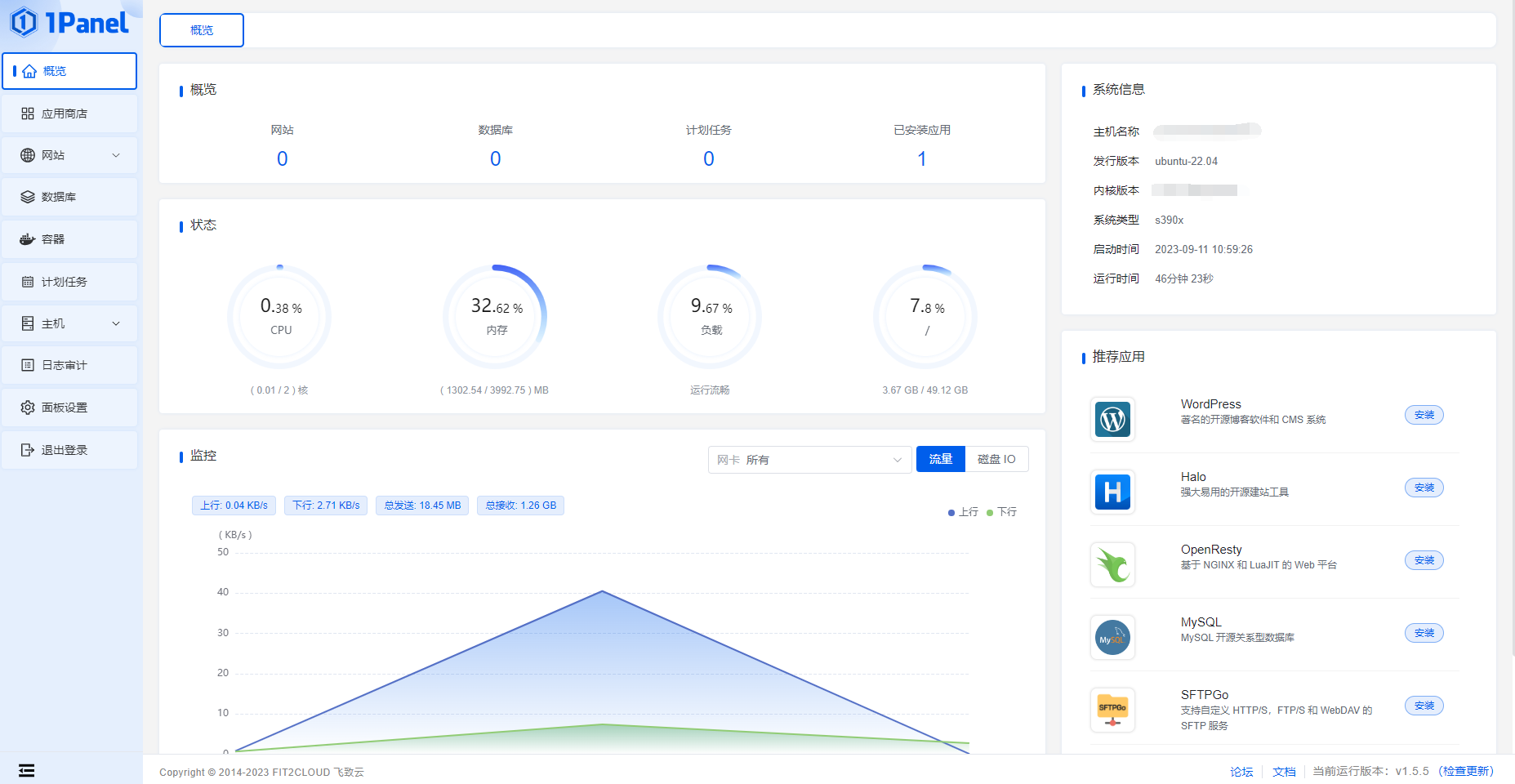Click the MySQL app icon
Viewport: 1515px width, 784px height.
[x=1112, y=637]
